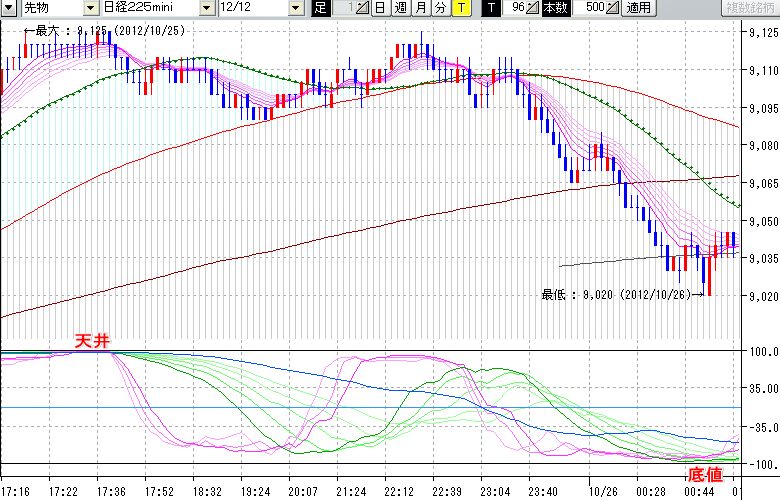The width and height of the screenshot is (780, 500).
Task: Open the leftmost dropdown arrow
Action: pyautogui.click(x=9, y=8)
